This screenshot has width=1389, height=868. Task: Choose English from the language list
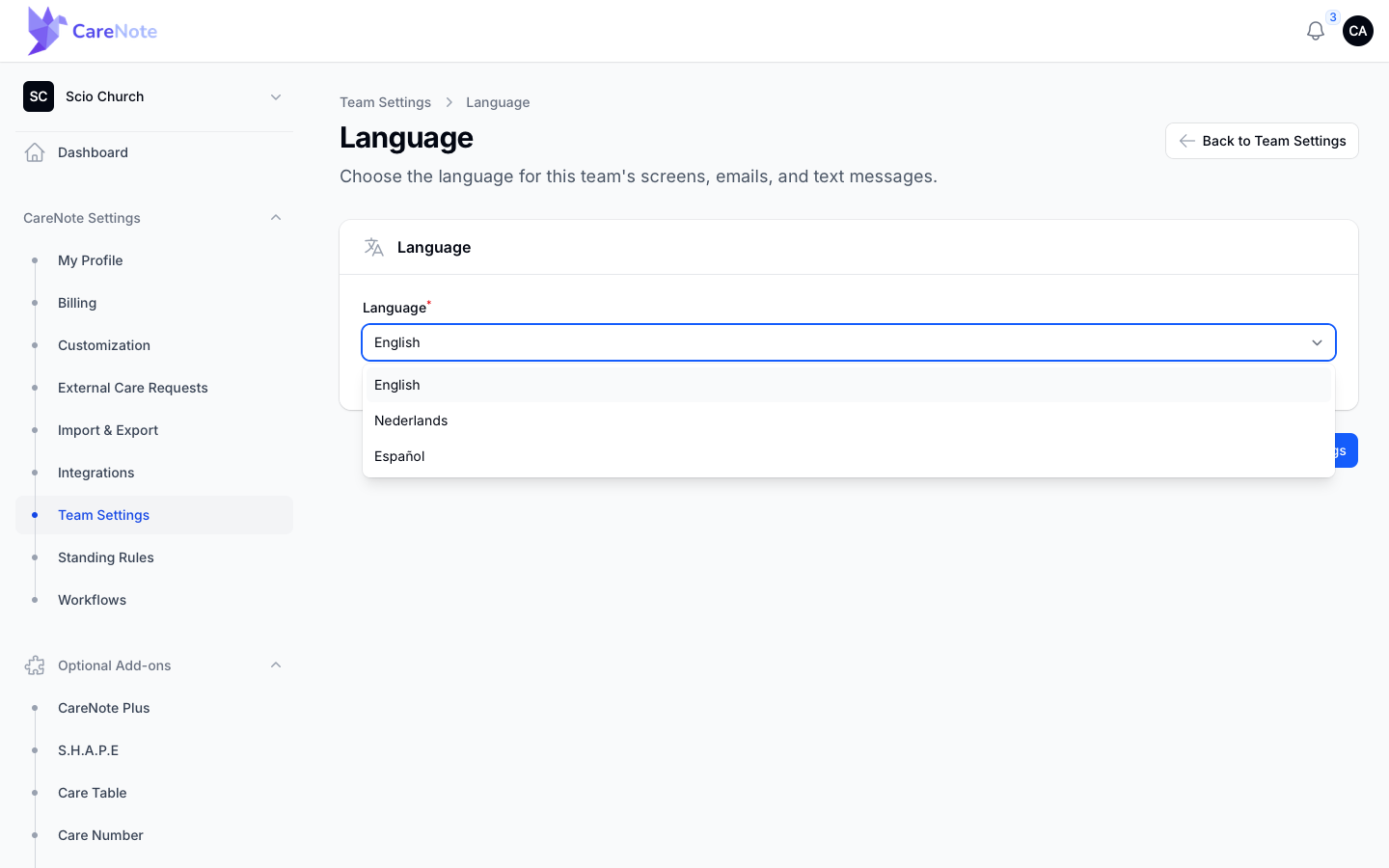tap(849, 385)
